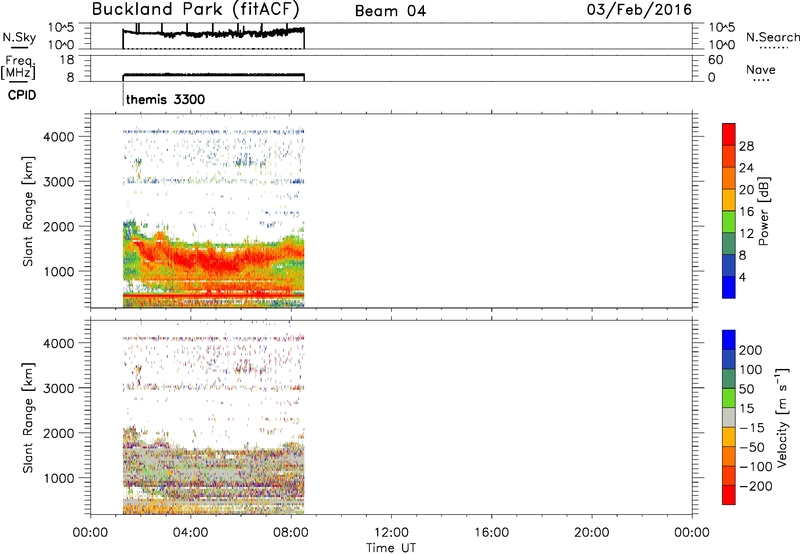Image resolution: width=800 pixels, height=554 pixels.
Task: Click the '20:00' time tick label
Action: (592, 533)
